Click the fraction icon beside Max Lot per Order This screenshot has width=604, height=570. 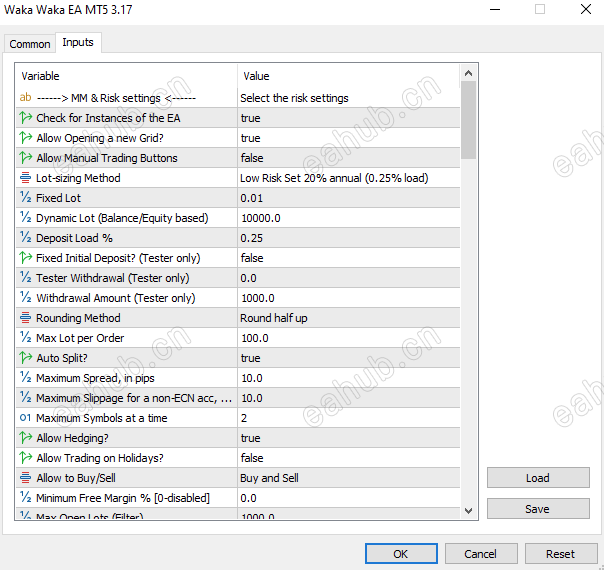(25, 338)
